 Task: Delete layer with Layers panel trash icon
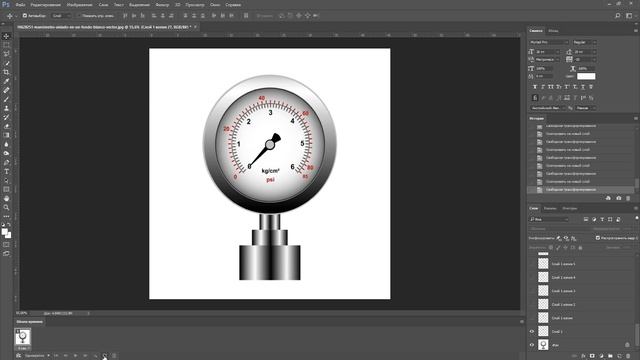point(628,356)
